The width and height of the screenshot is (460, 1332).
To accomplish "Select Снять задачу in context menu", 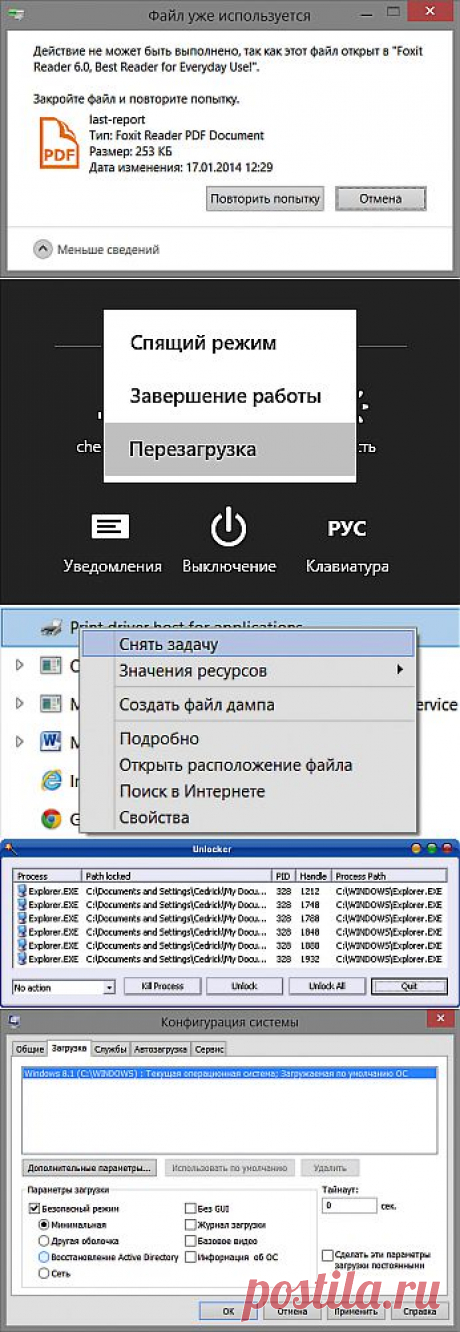I will pyautogui.click(x=246, y=643).
